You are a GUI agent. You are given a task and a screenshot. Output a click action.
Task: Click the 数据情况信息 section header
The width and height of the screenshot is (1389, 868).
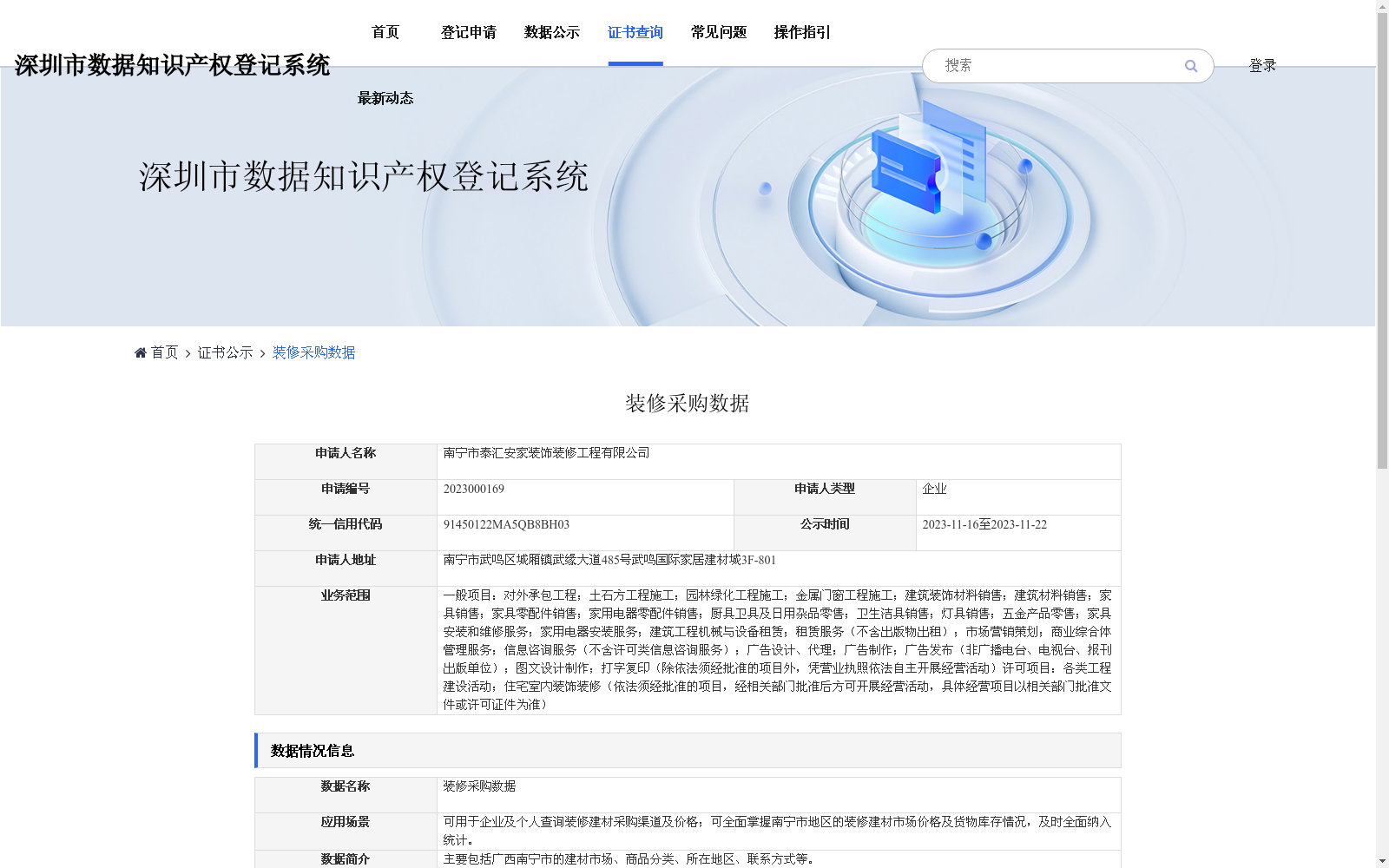(688, 751)
